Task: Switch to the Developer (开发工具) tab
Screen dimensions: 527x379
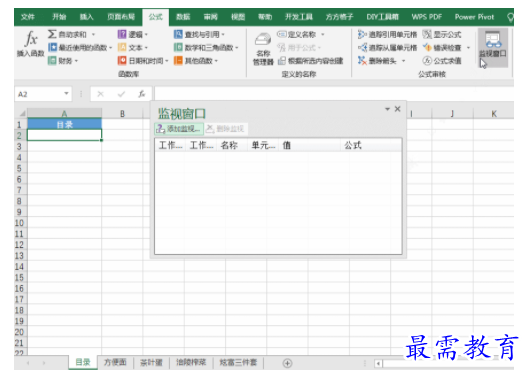Action: coord(299,17)
